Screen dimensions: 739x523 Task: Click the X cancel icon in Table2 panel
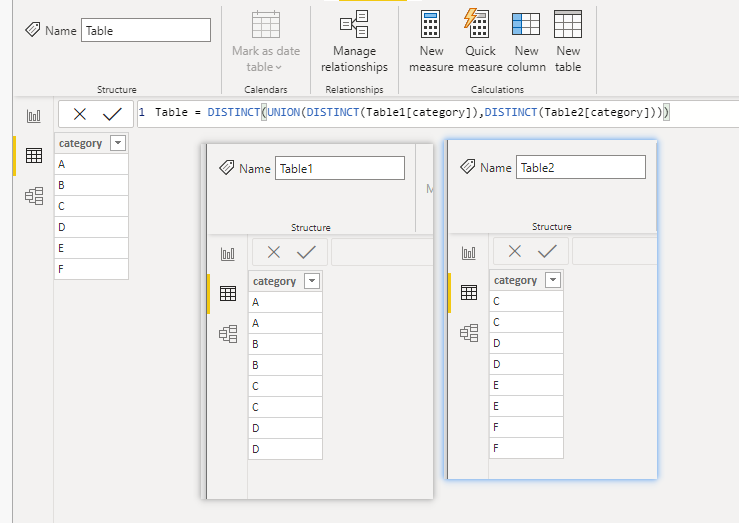pos(515,251)
